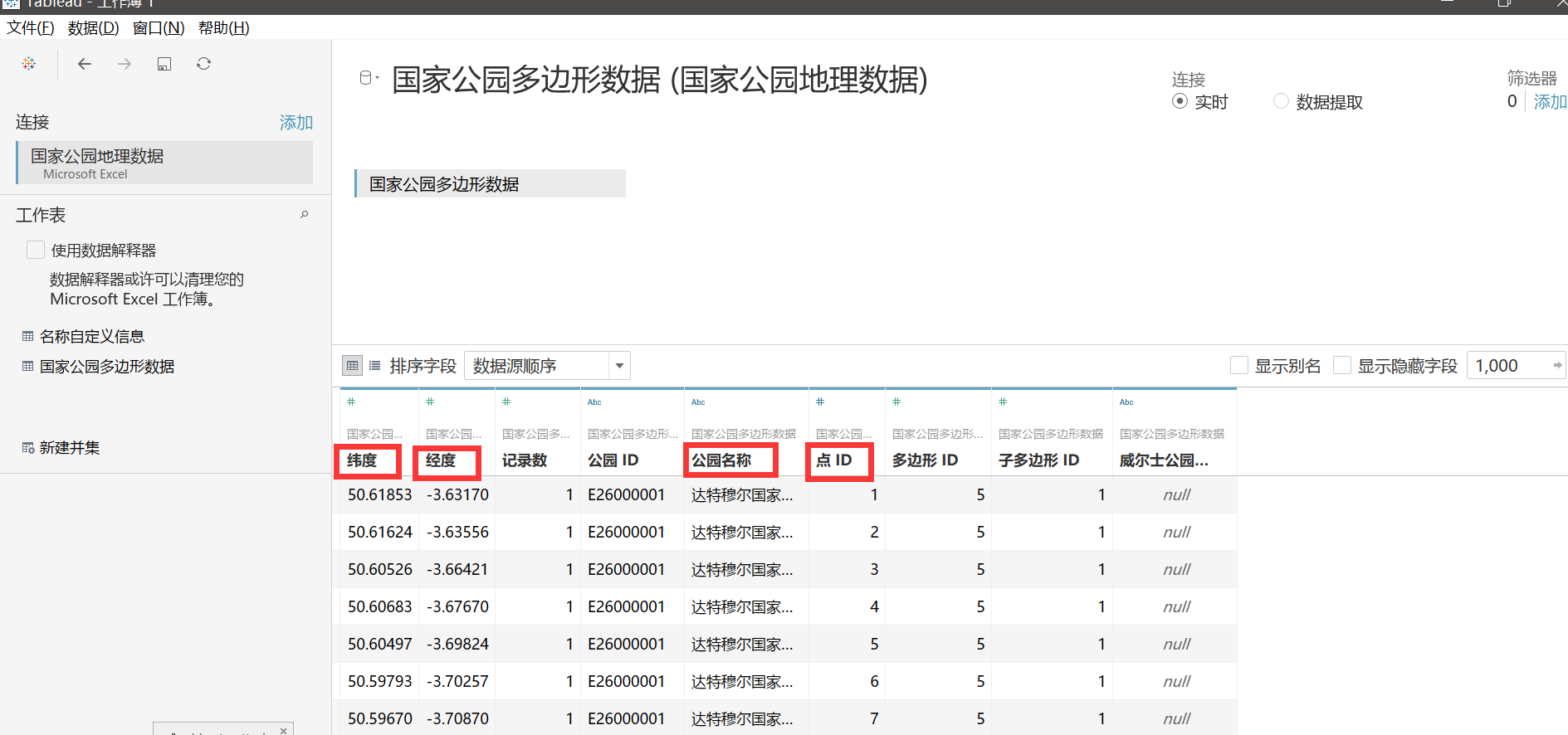Open the 窗口(N) menu
This screenshot has width=1568, height=735.
pos(159,28)
